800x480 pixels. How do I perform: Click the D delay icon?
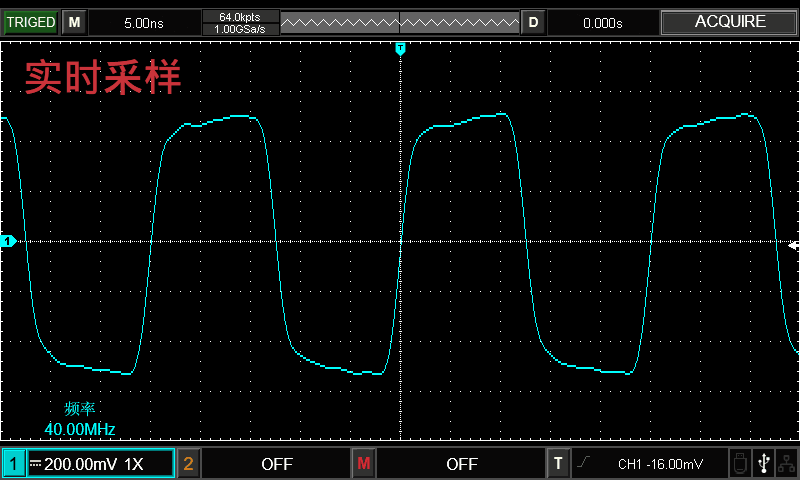coord(533,22)
